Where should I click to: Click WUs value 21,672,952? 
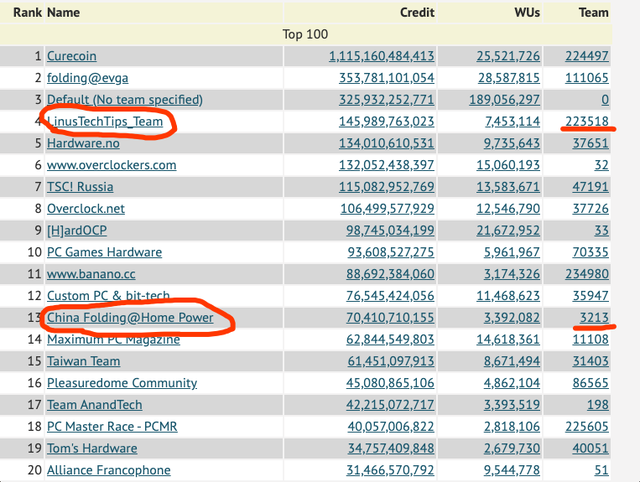[x=508, y=230]
